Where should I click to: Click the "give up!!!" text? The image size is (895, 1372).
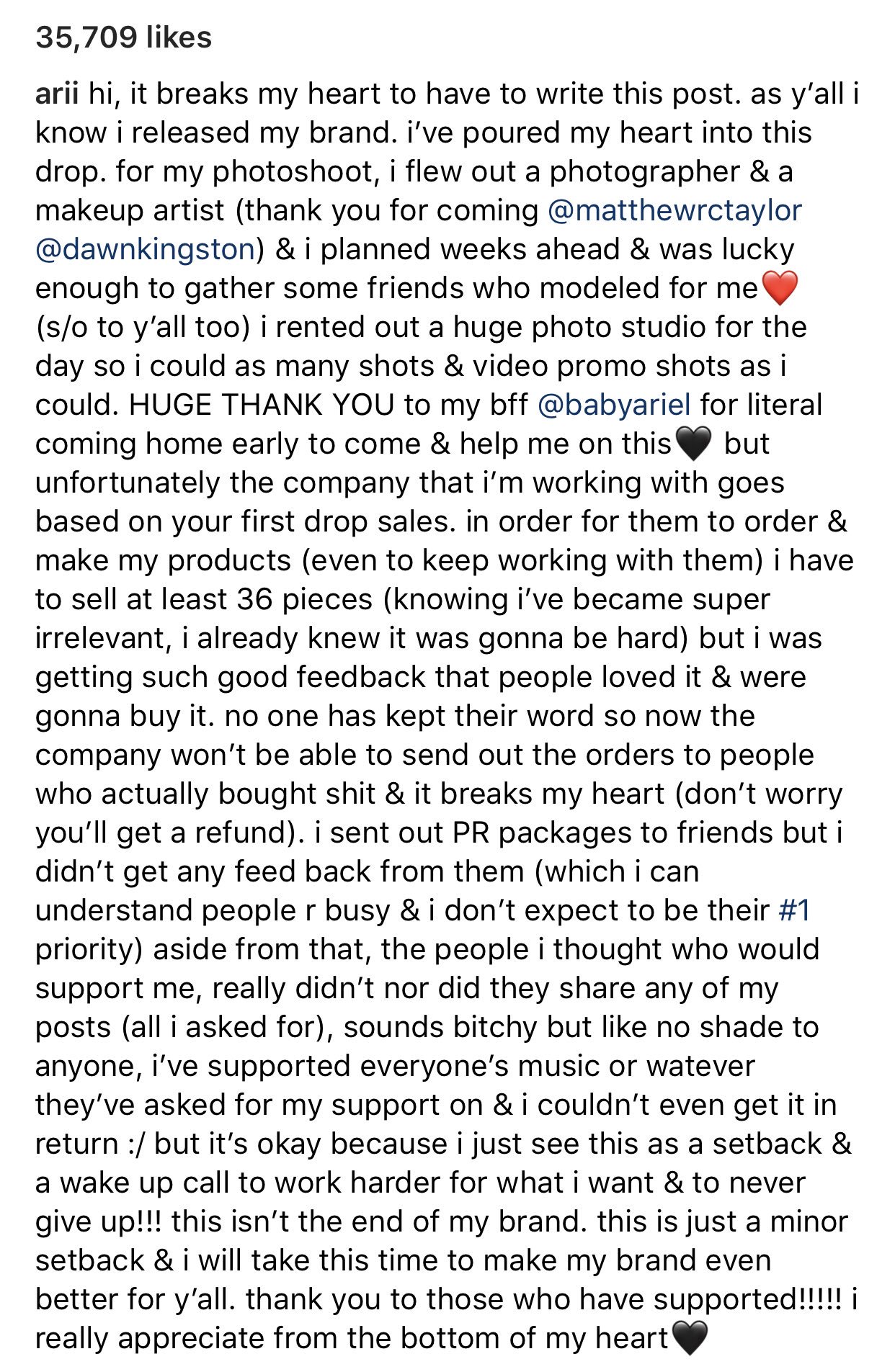[98, 1221]
